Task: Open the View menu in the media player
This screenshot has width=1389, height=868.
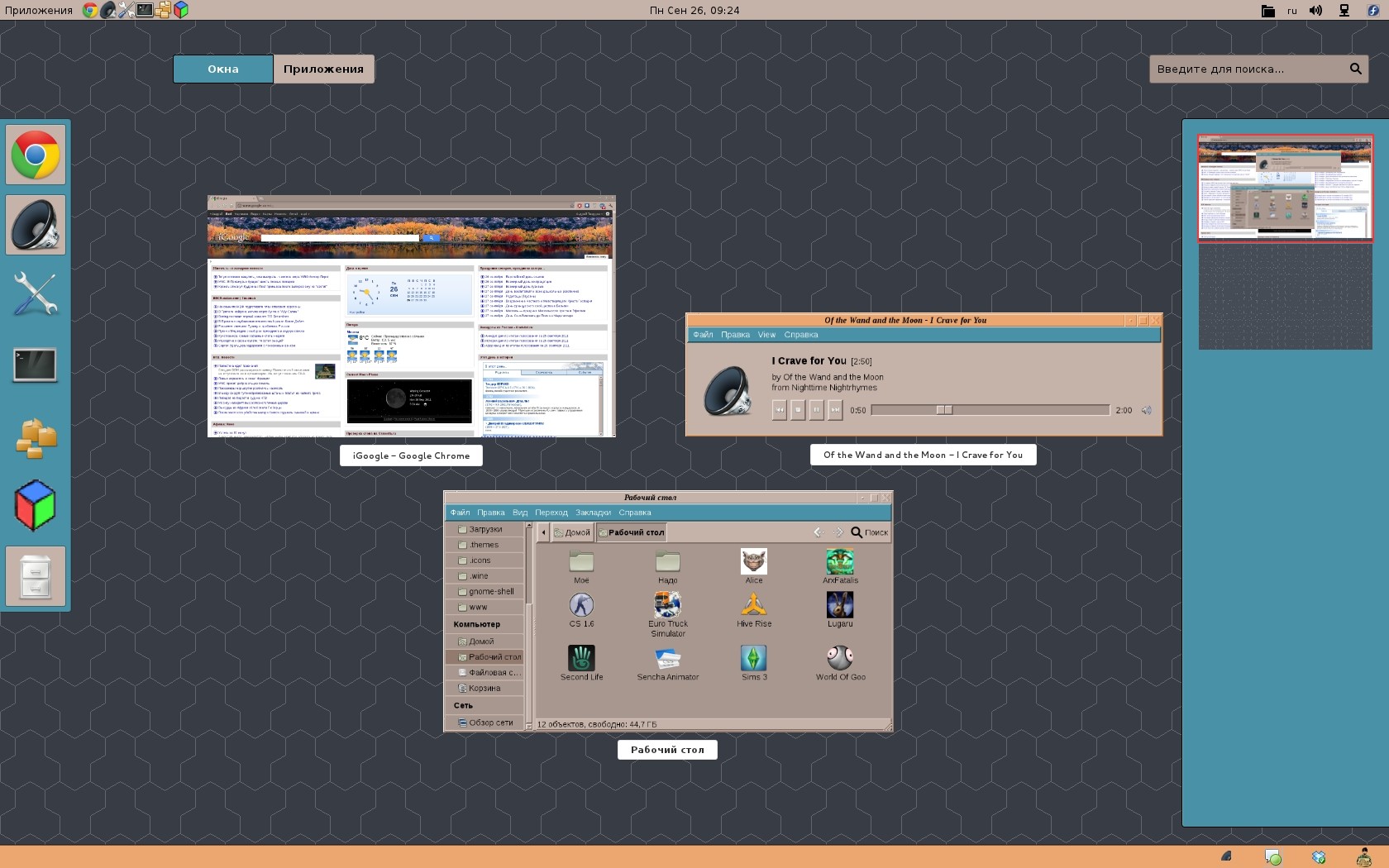Action: (766, 334)
